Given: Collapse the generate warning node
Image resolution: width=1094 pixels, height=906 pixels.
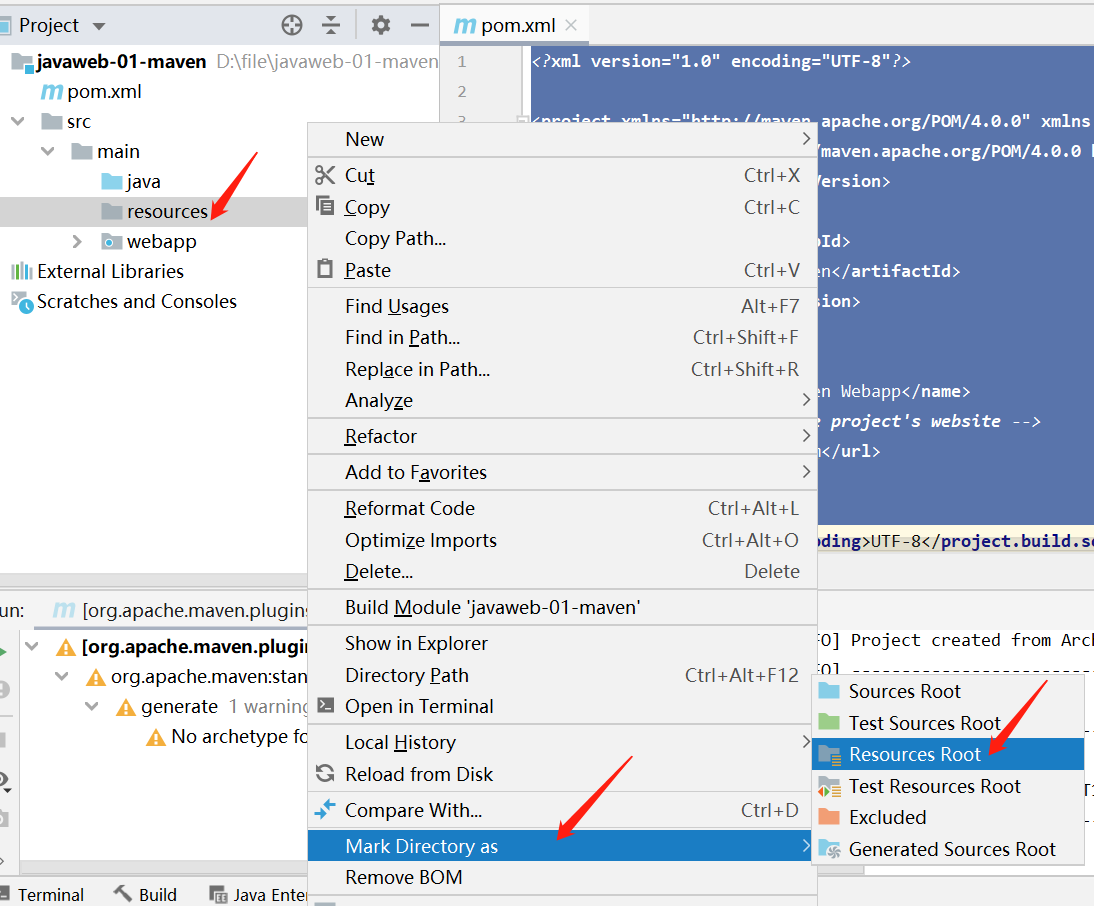Looking at the screenshot, I should pos(91,707).
